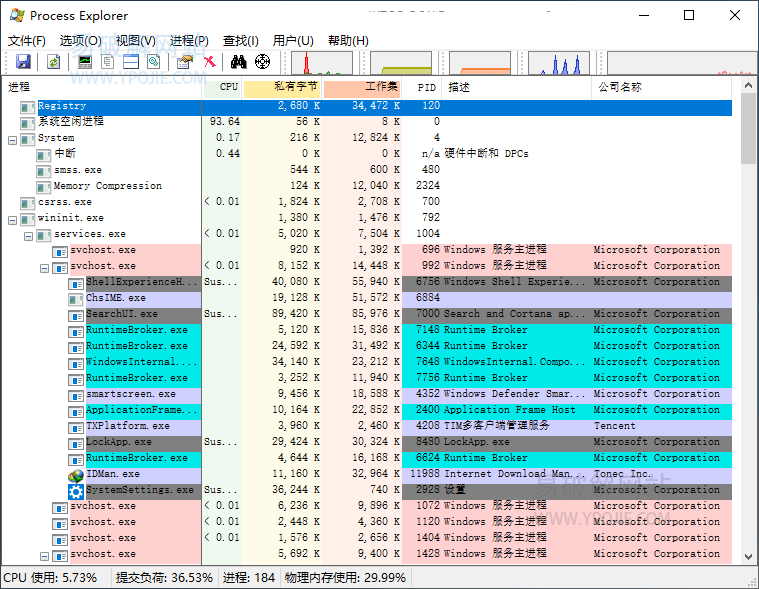Click the red X Kill Process icon
The height and width of the screenshot is (589, 759).
(x=210, y=62)
